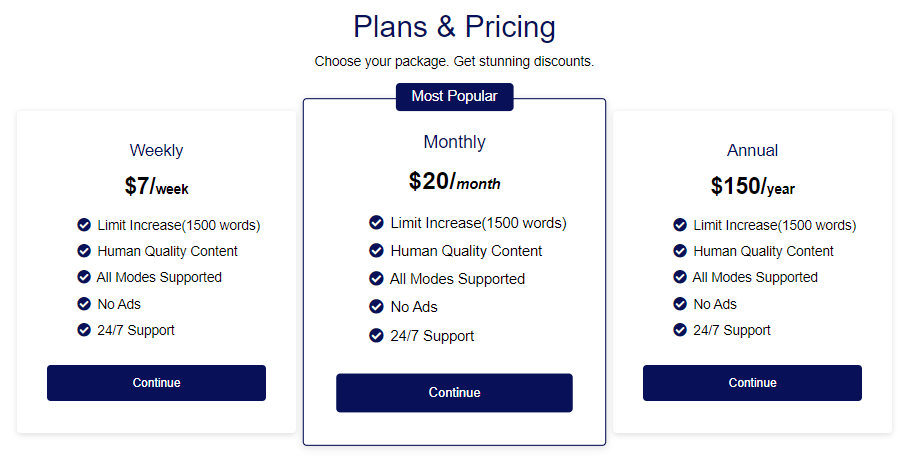The width and height of the screenshot is (909, 467).
Task: Click the Weekly plan title
Action: coord(157,151)
